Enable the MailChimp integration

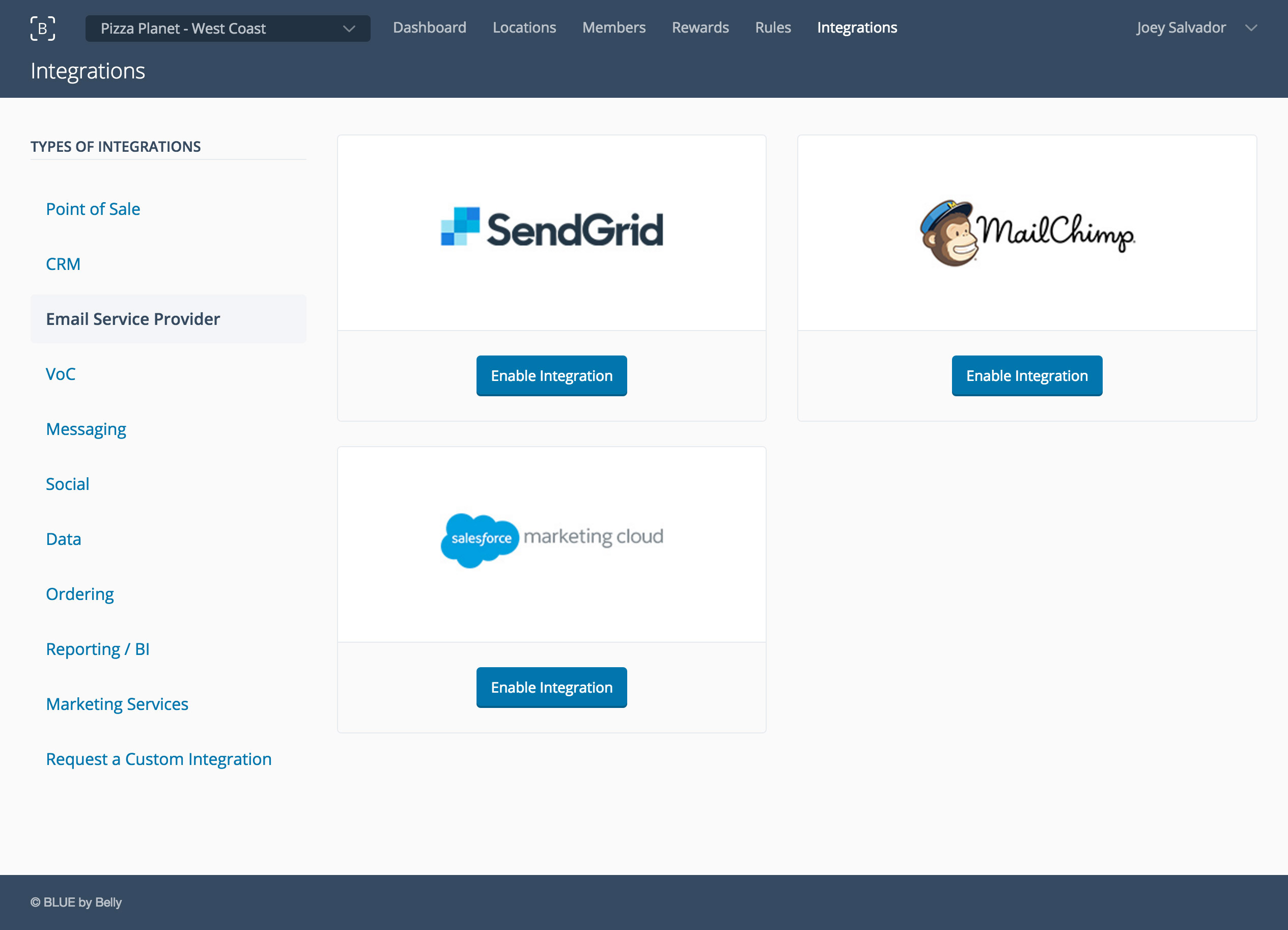coord(1027,375)
